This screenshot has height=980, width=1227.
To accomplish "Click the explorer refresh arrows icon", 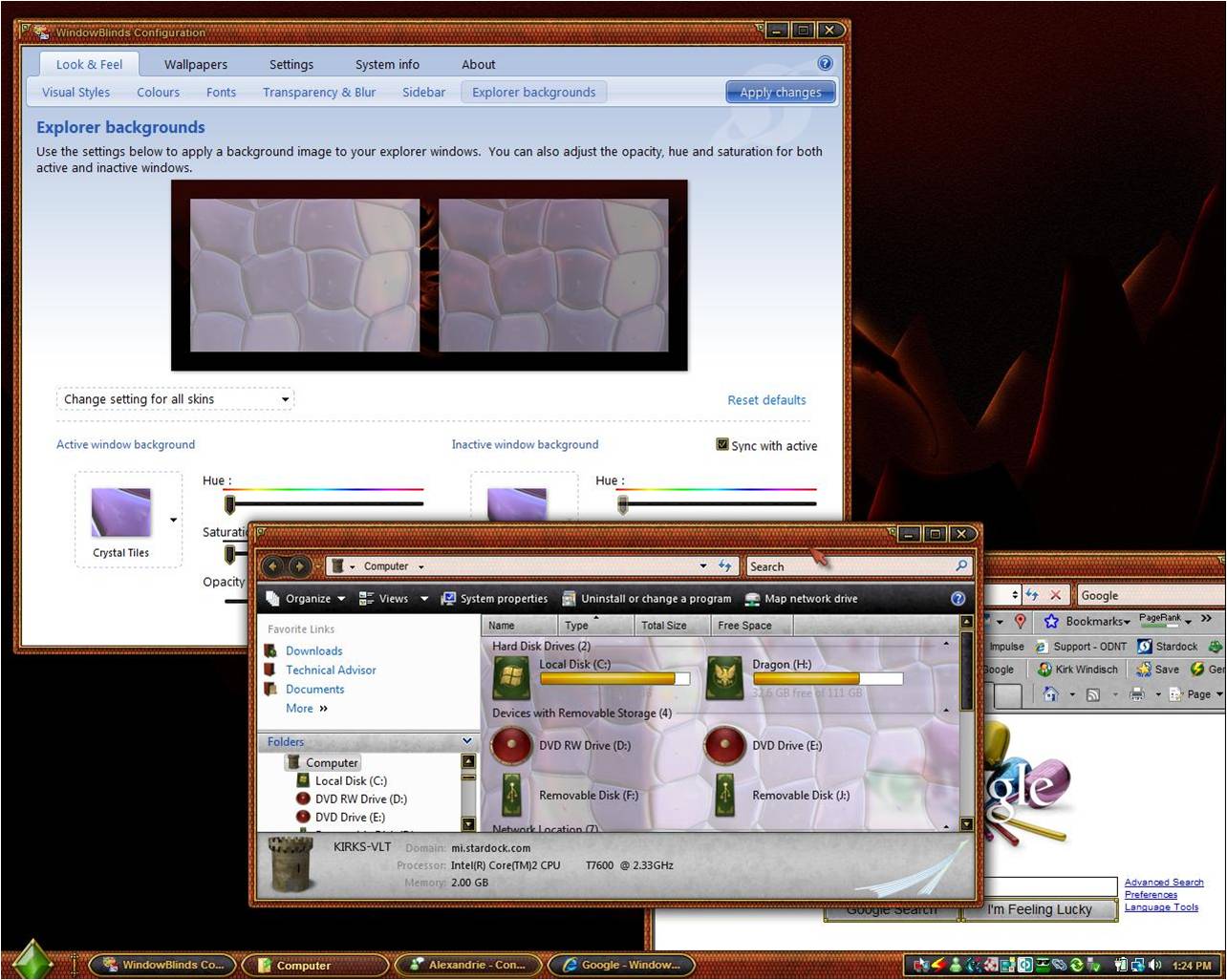I will 724,565.
